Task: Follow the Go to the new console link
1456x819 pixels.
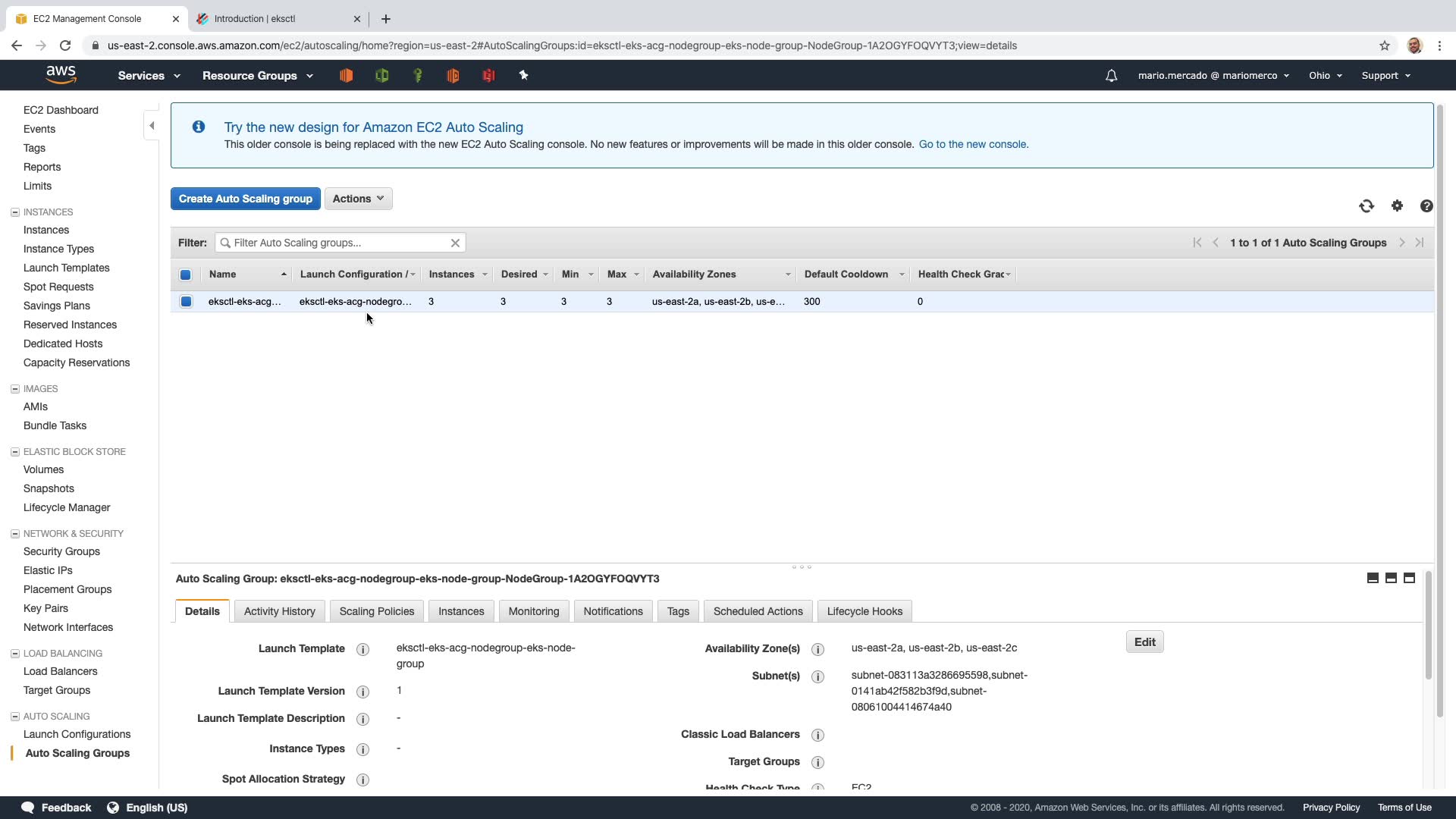Action: point(973,144)
